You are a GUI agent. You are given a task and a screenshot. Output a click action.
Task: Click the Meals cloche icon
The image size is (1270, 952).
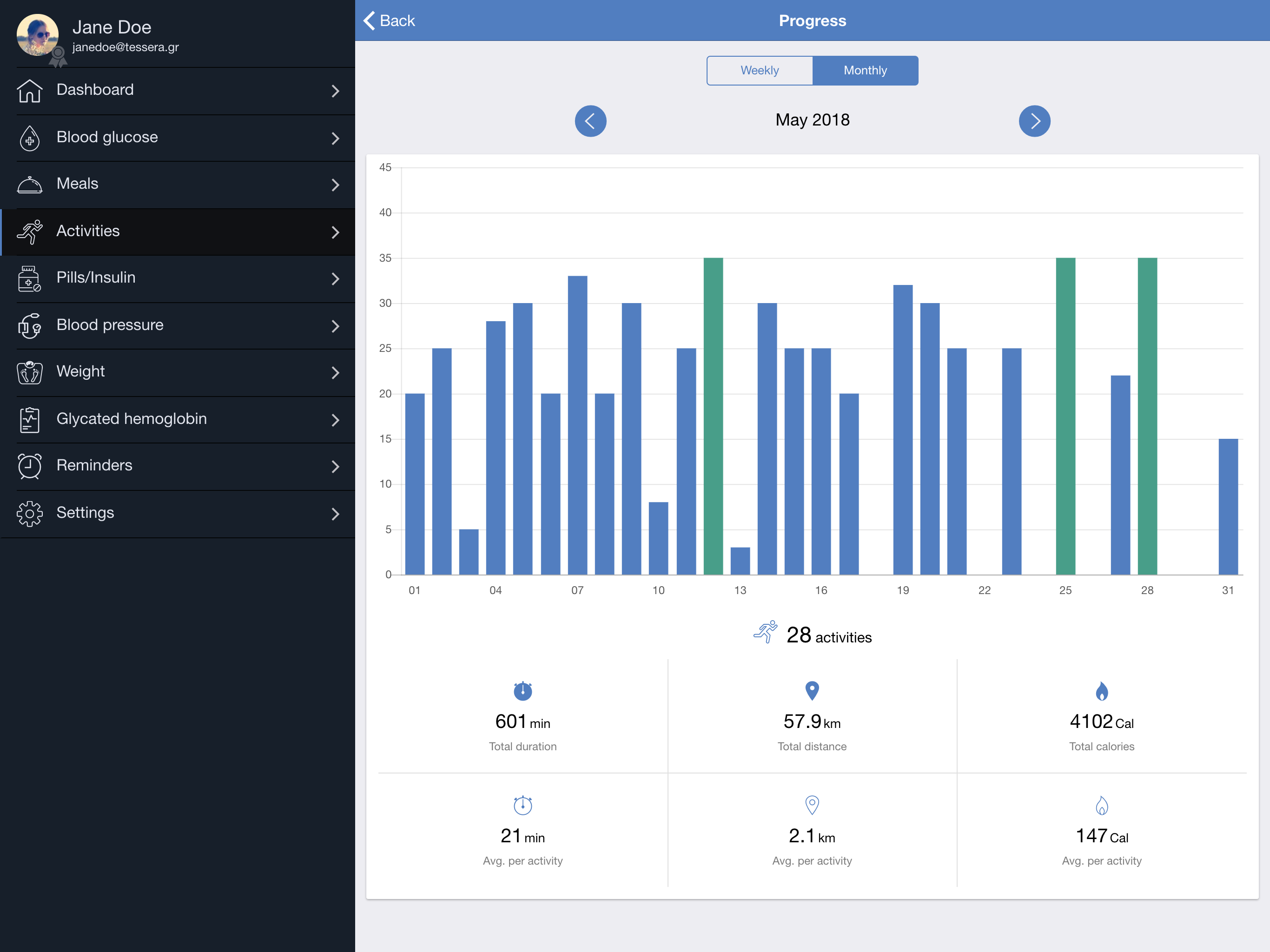[29, 185]
